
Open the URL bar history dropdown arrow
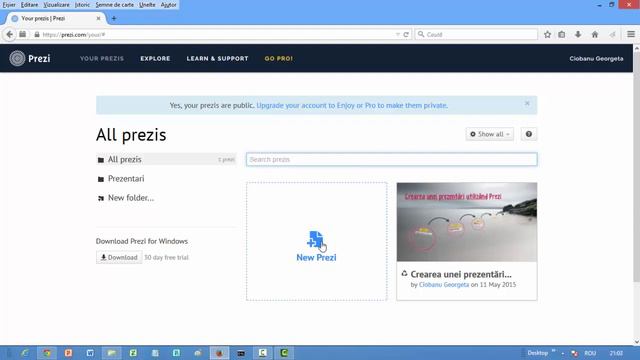[x=398, y=35]
